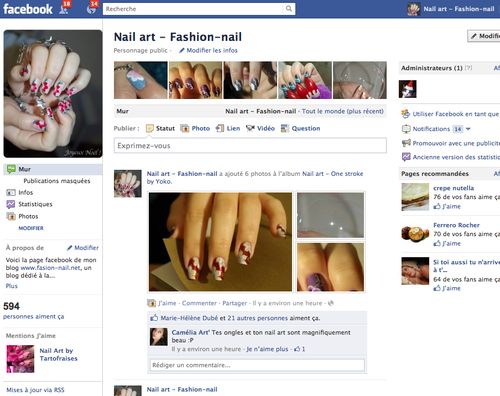Click the Photos sidebar icon
The image size is (500, 396).
pos(11,217)
